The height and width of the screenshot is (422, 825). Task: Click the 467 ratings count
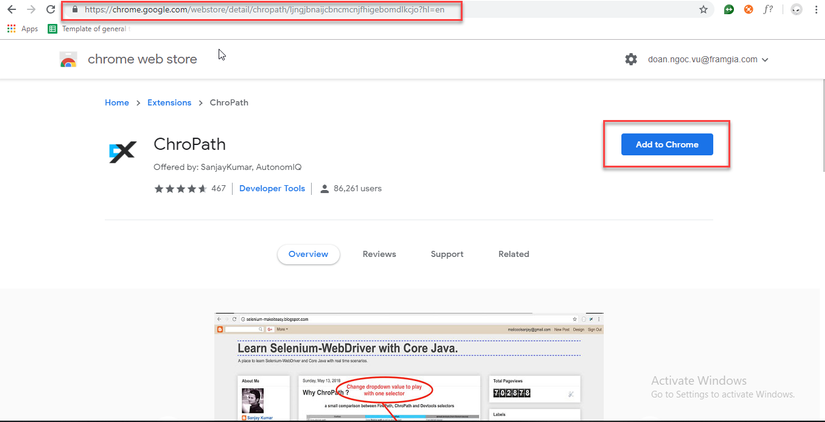[218, 188]
